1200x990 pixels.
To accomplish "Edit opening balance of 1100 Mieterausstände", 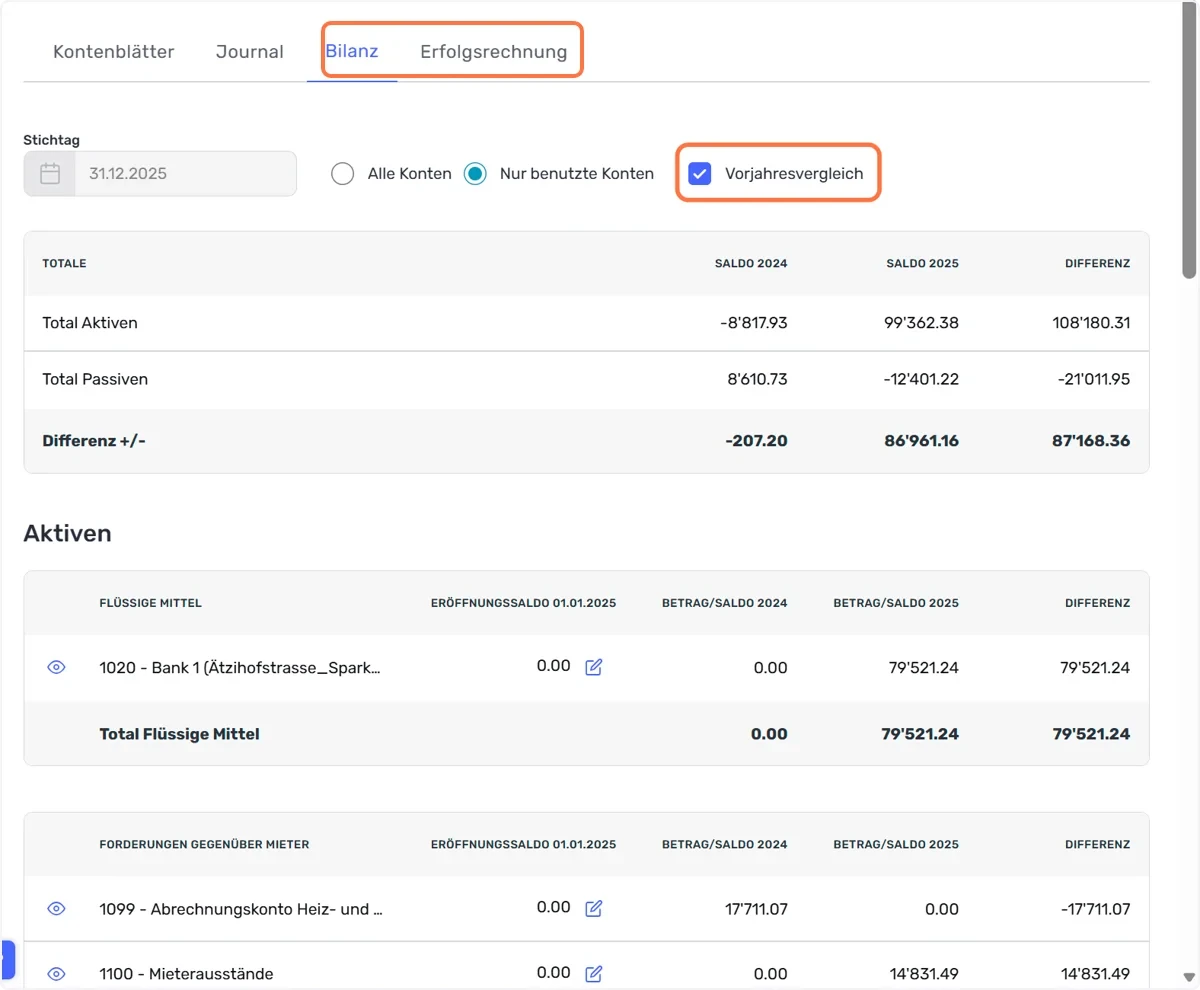I will pyautogui.click(x=593, y=973).
